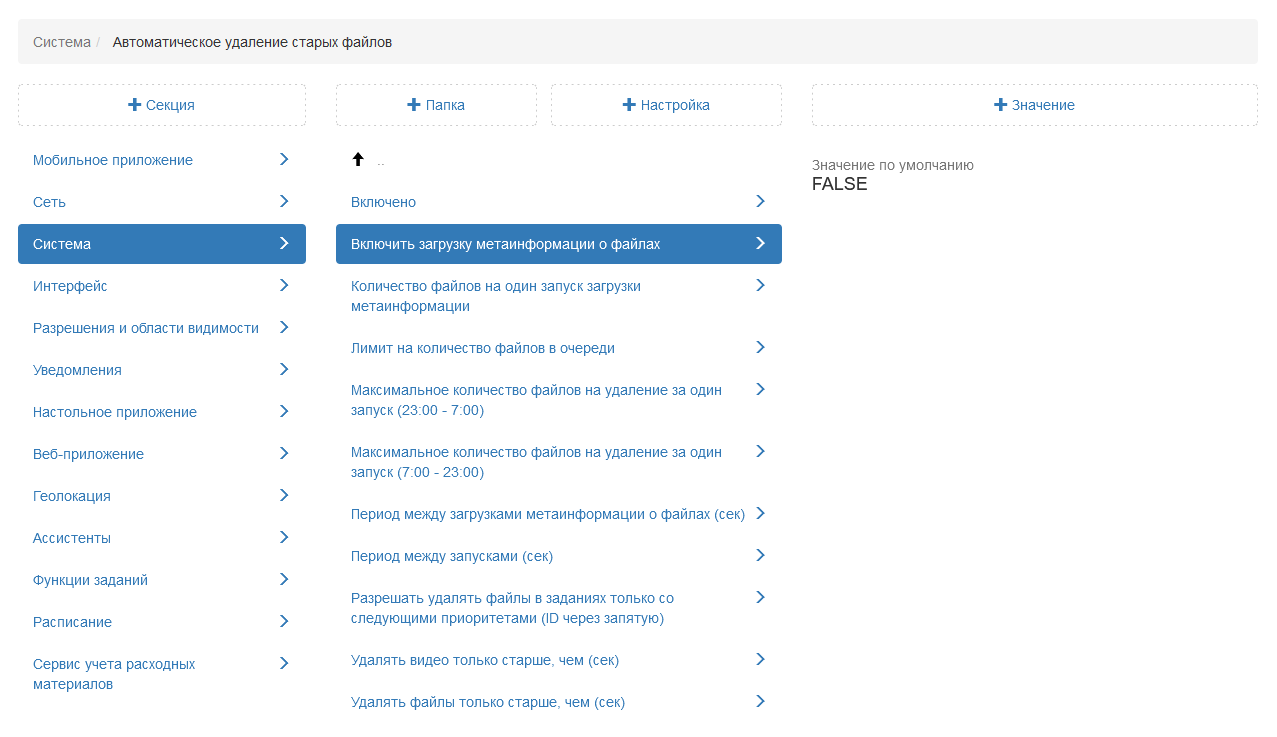This screenshot has height=737, width=1277.
Task: Open Лимит на количество файлов в очереди
Action: (483, 348)
